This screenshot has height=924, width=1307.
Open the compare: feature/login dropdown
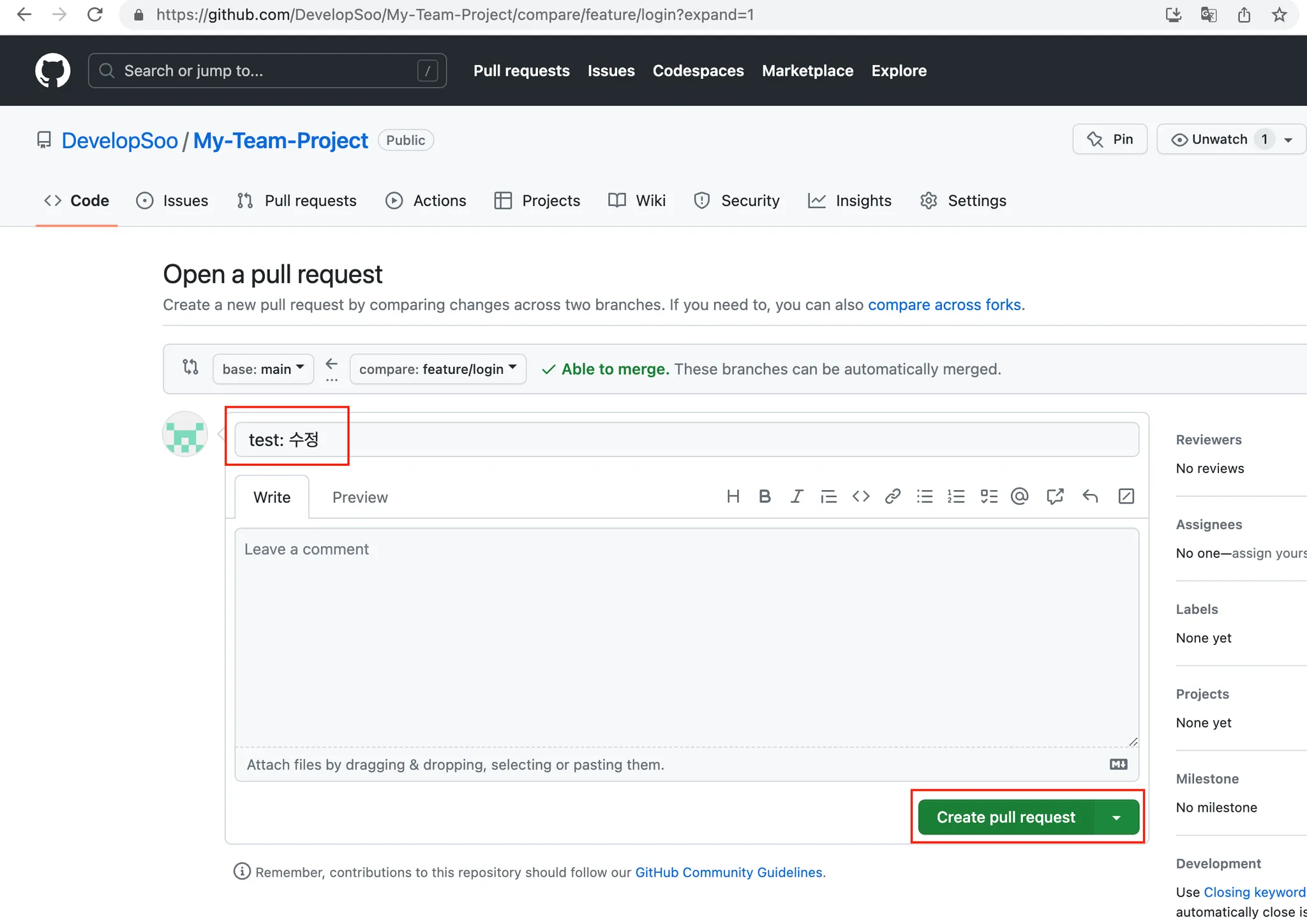[438, 369]
